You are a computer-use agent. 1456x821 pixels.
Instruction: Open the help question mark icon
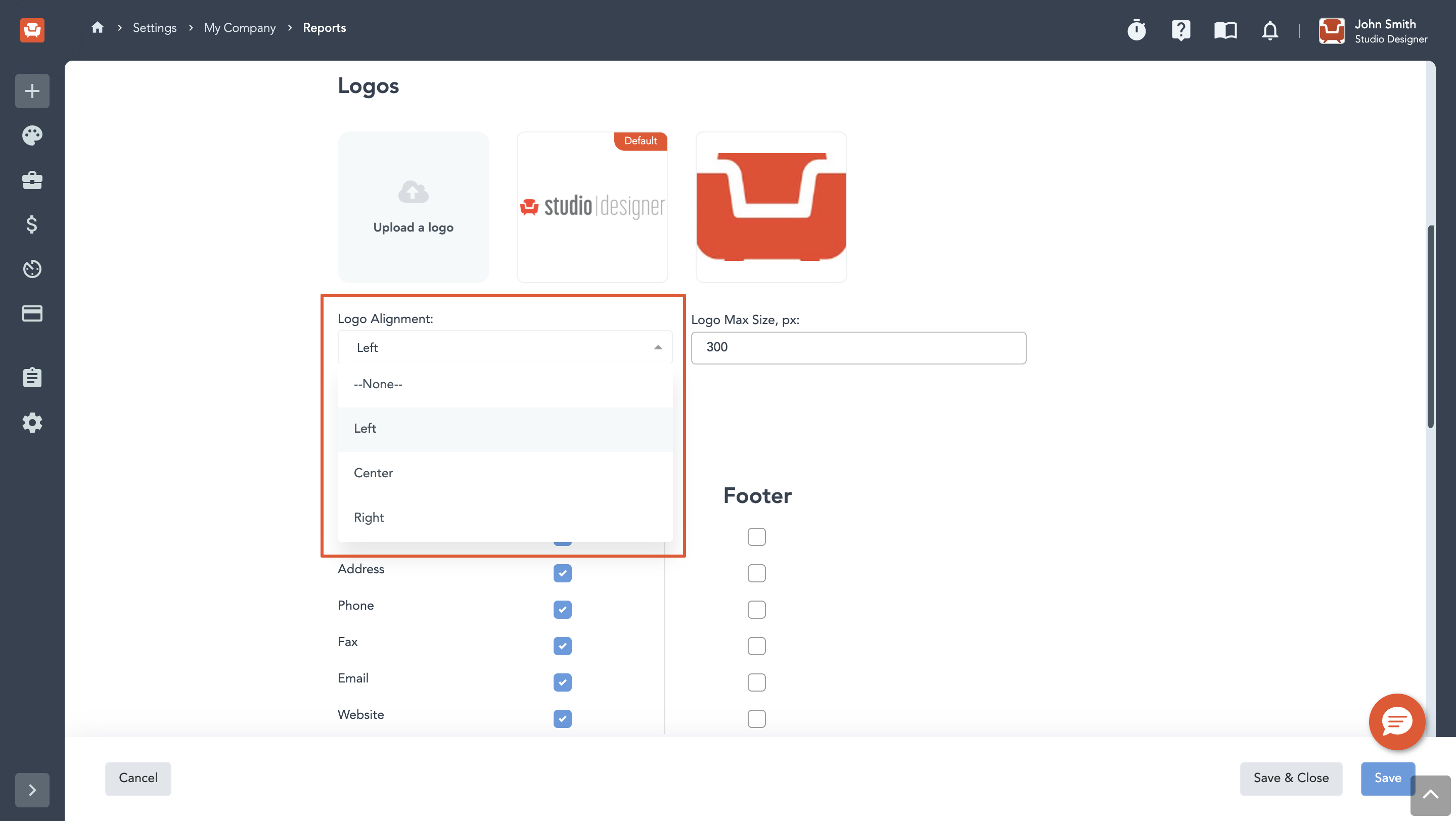click(1181, 29)
